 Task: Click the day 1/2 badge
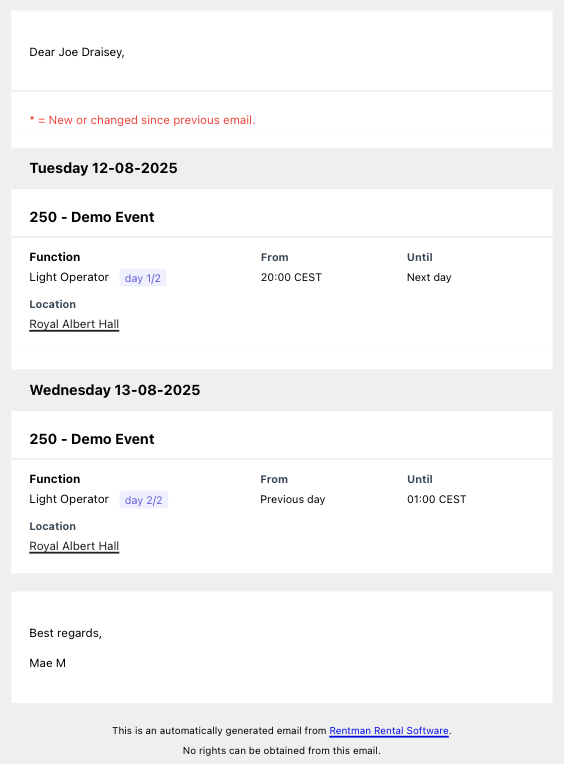[143, 278]
